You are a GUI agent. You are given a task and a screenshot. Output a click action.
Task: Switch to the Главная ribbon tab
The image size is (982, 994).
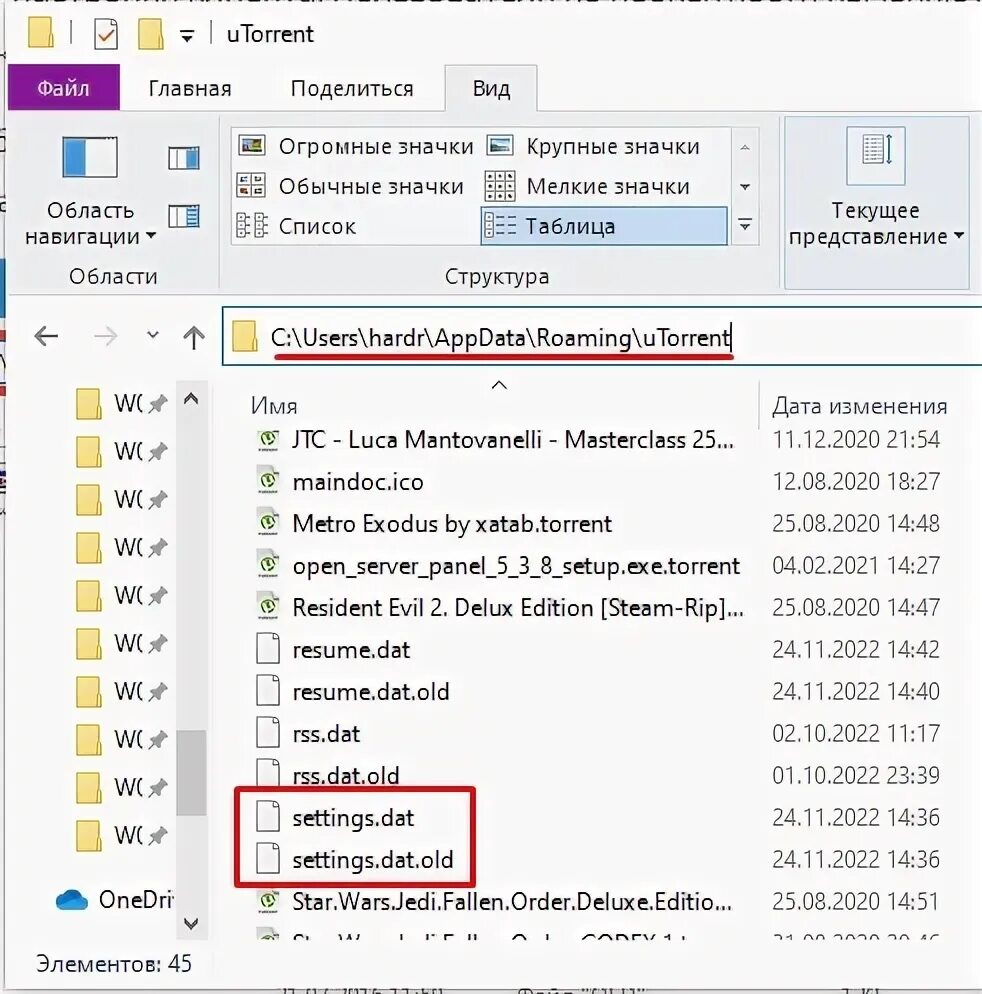(x=190, y=88)
